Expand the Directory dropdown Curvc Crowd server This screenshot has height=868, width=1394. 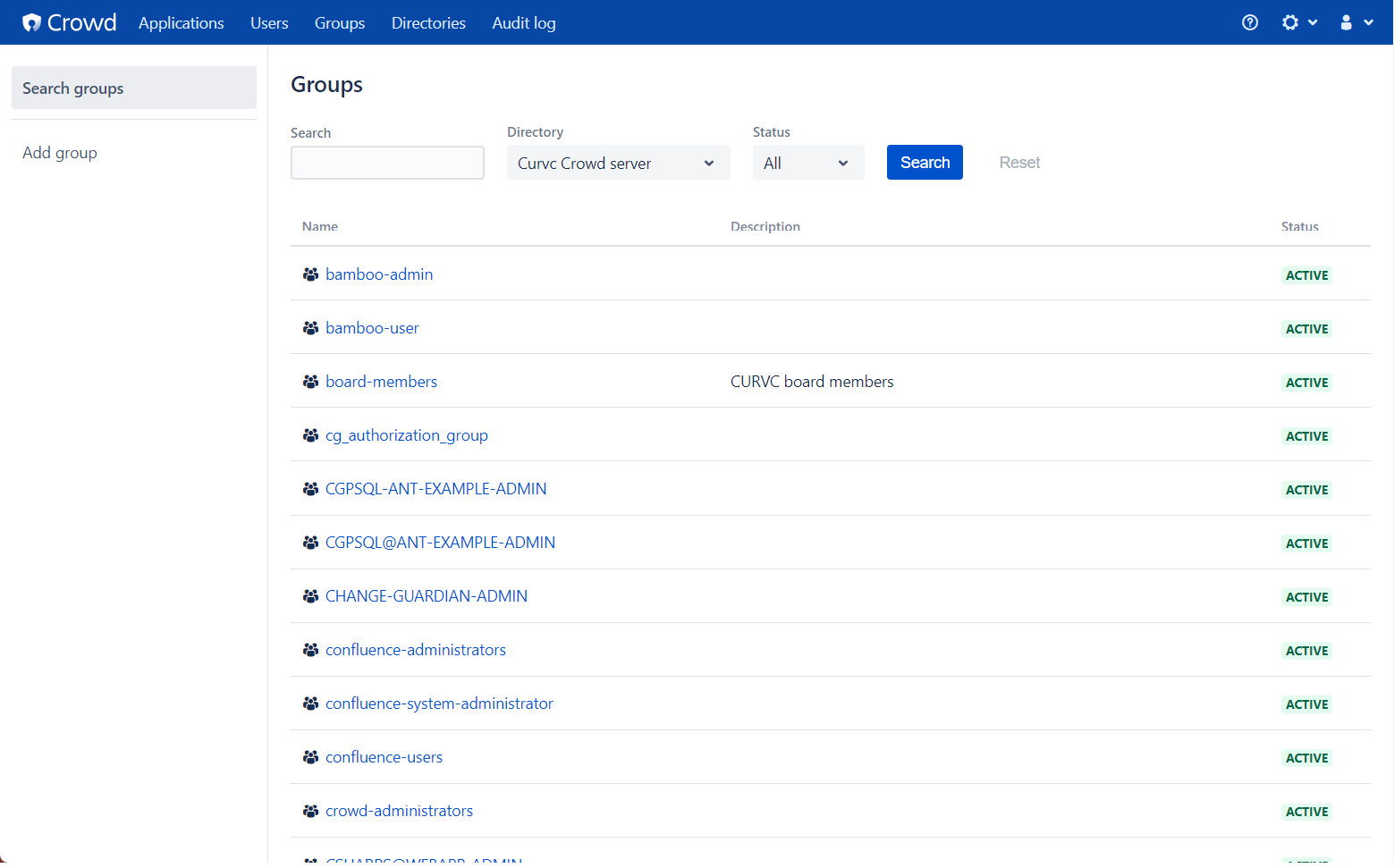[x=619, y=163]
